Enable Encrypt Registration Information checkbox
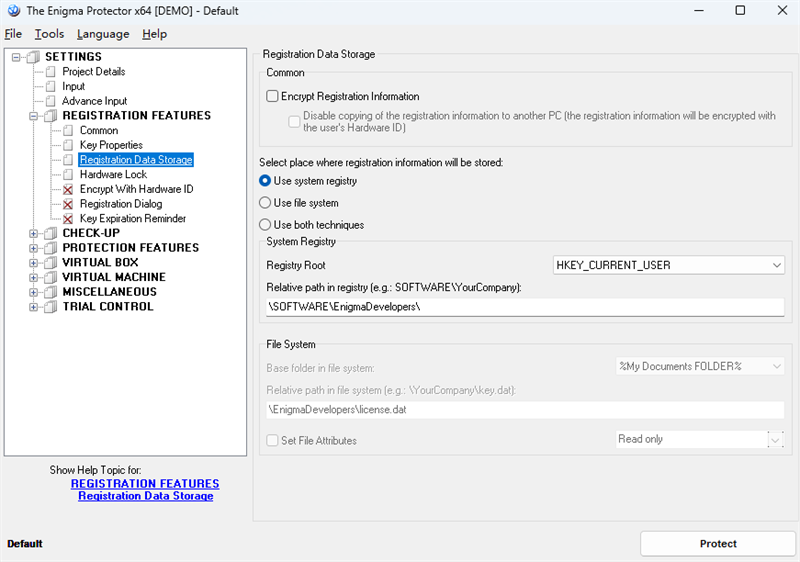The width and height of the screenshot is (800, 562). click(x=272, y=96)
